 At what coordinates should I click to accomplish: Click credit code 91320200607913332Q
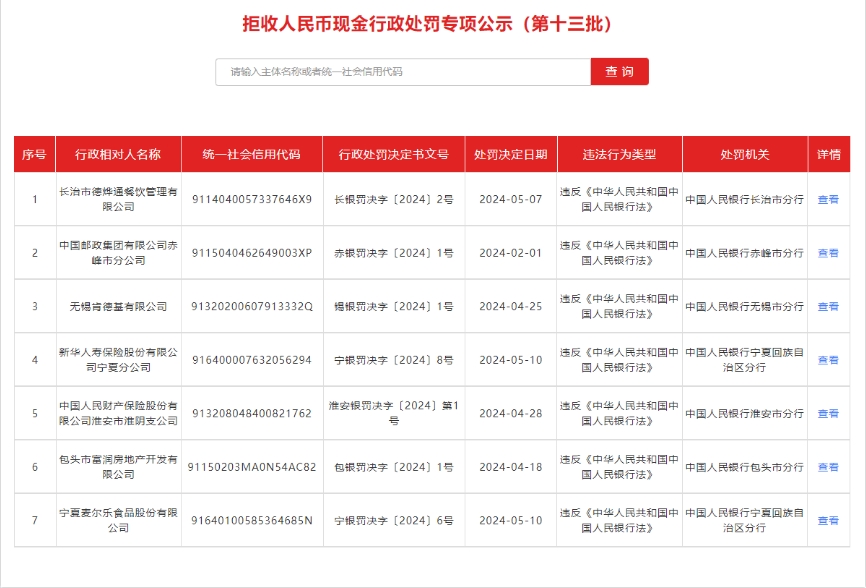coord(252,306)
